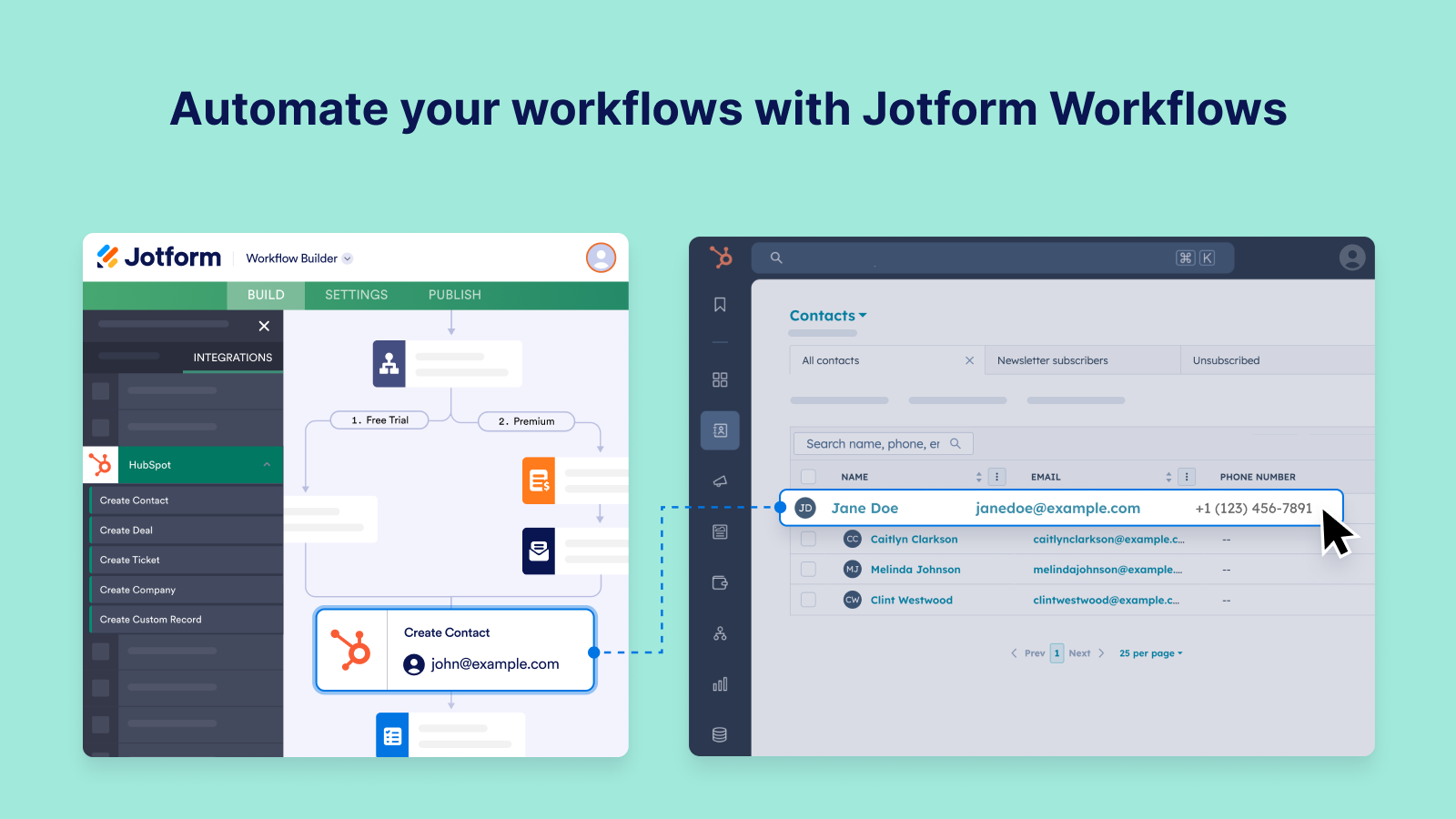Select the checkbox next to Caitlyn Clarkson
The width and height of the screenshot is (1456, 819).
[x=808, y=539]
